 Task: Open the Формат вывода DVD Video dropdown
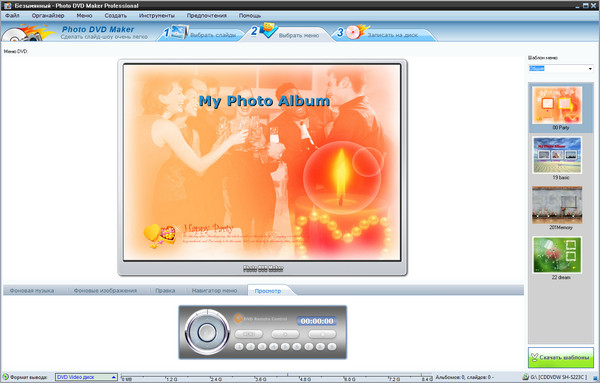[86, 377]
